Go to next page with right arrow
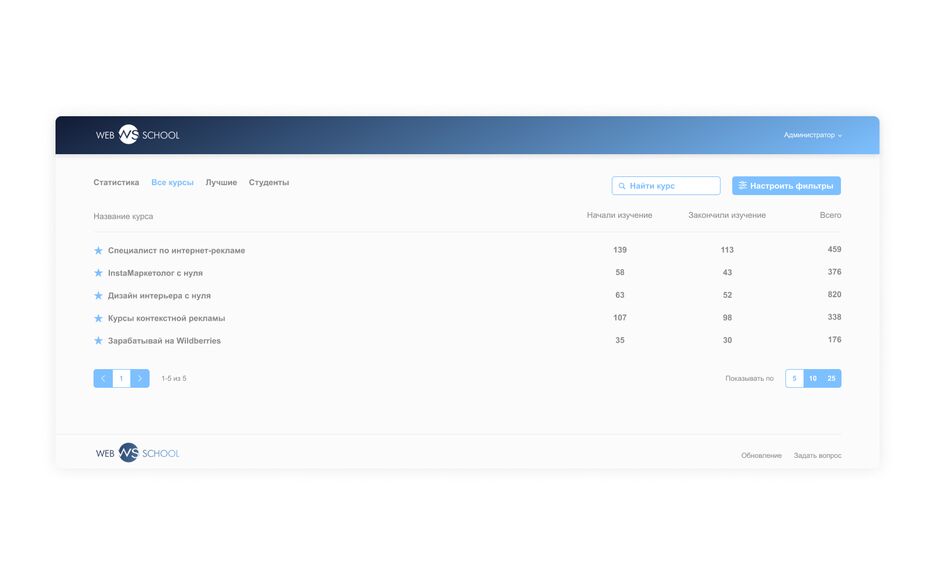Image resolution: width=935 pixels, height=584 pixels. pos(140,378)
